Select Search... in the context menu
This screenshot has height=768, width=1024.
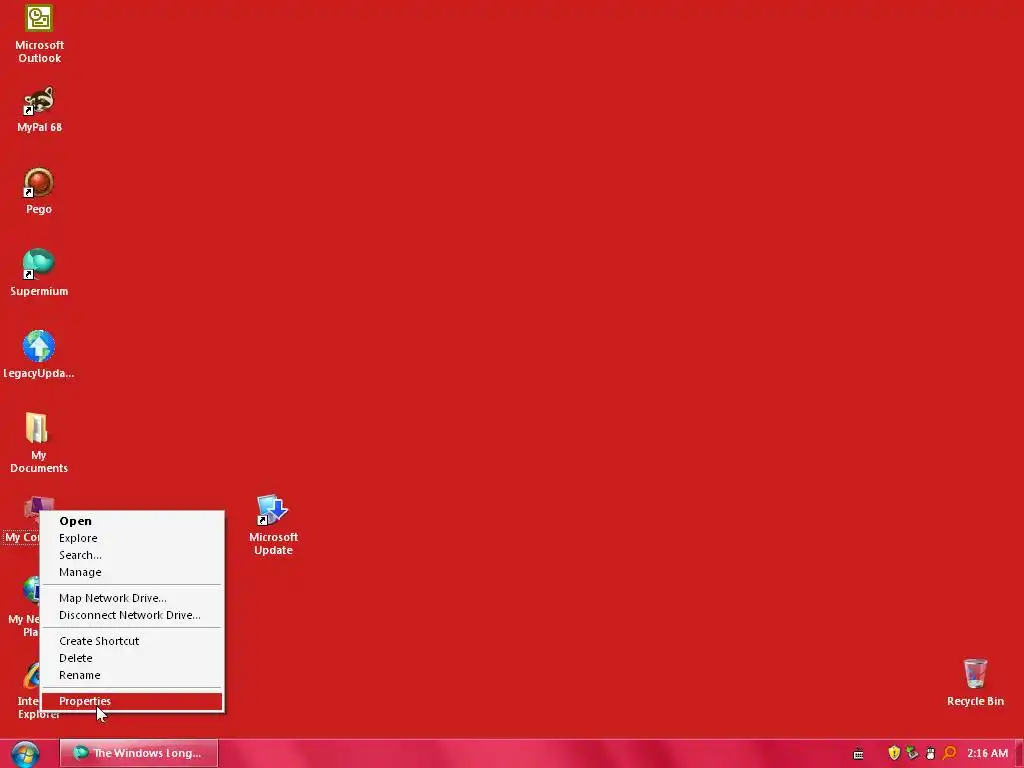pyautogui.click(x=132, y=555)
